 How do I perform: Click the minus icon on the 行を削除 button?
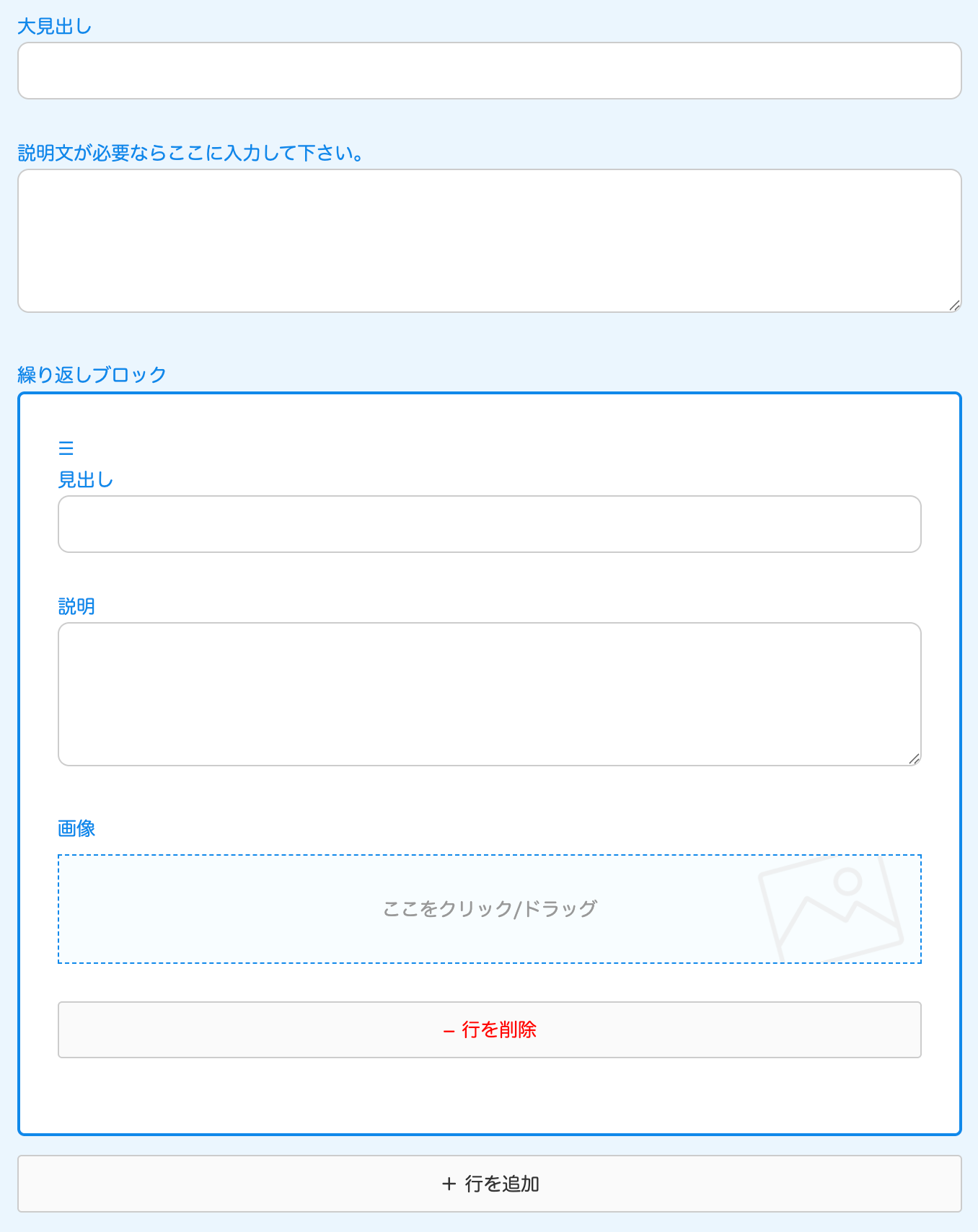(449, 1030)
